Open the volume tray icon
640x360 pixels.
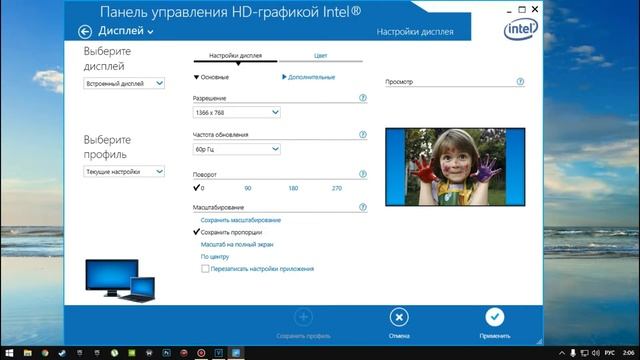pos(596,353)
